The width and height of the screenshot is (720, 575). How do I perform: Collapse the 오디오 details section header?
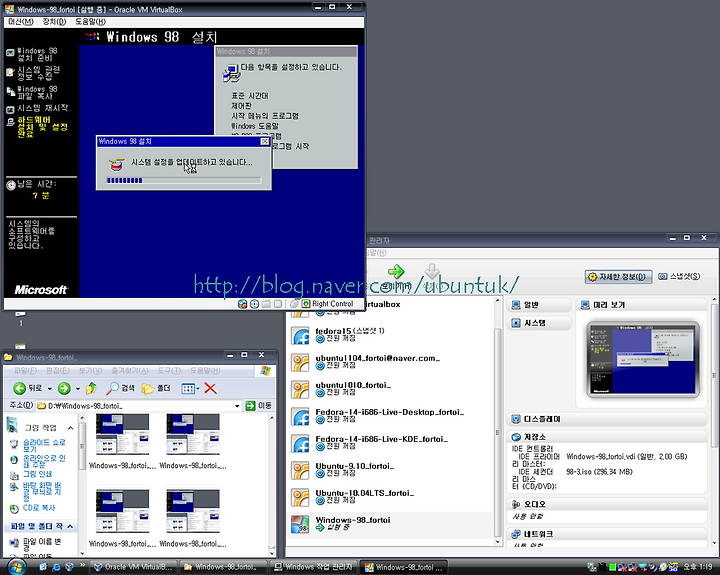pos(606,504)
